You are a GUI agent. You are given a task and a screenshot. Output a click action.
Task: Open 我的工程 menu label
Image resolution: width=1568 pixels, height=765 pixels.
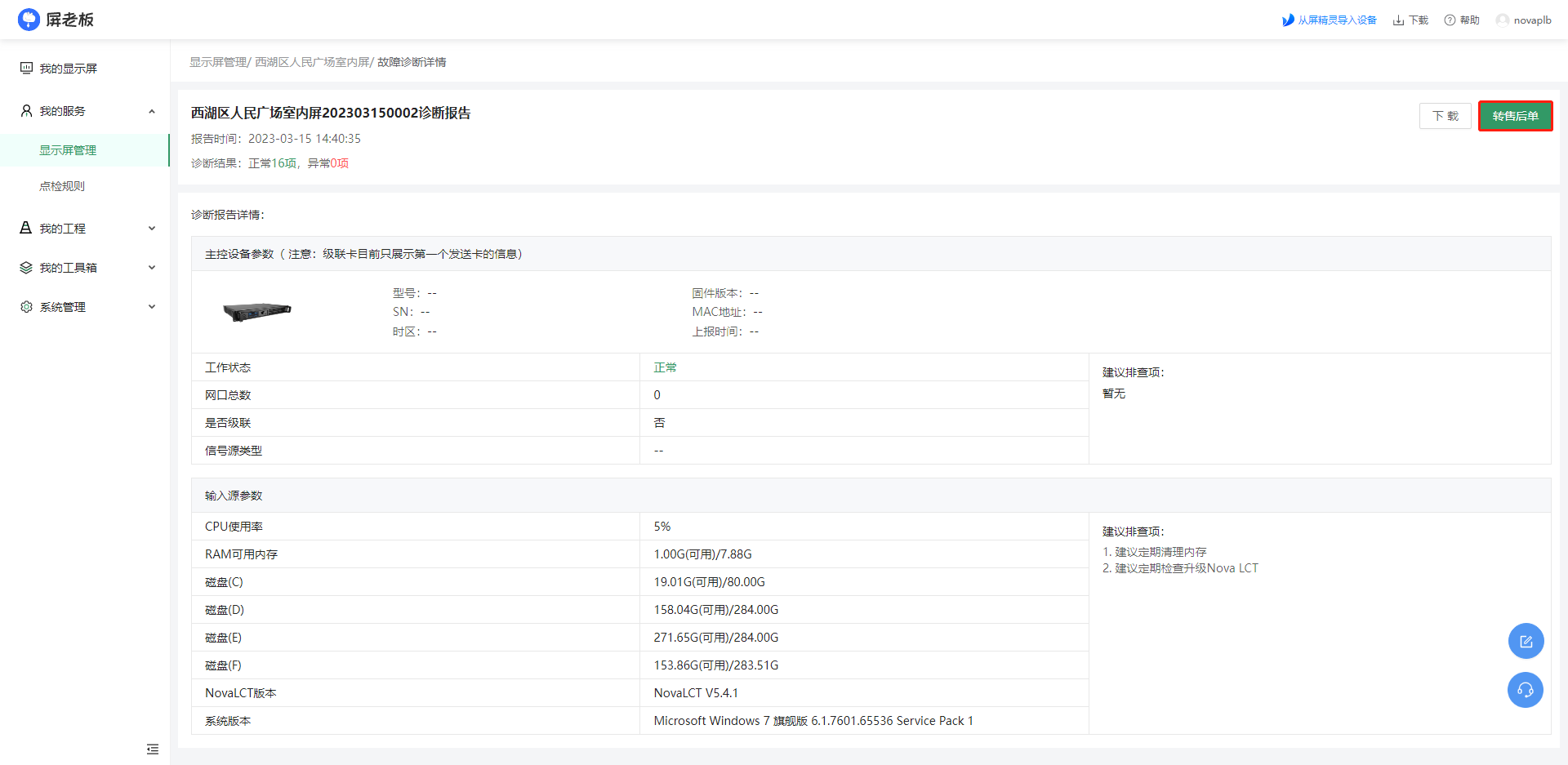[63, 229]
